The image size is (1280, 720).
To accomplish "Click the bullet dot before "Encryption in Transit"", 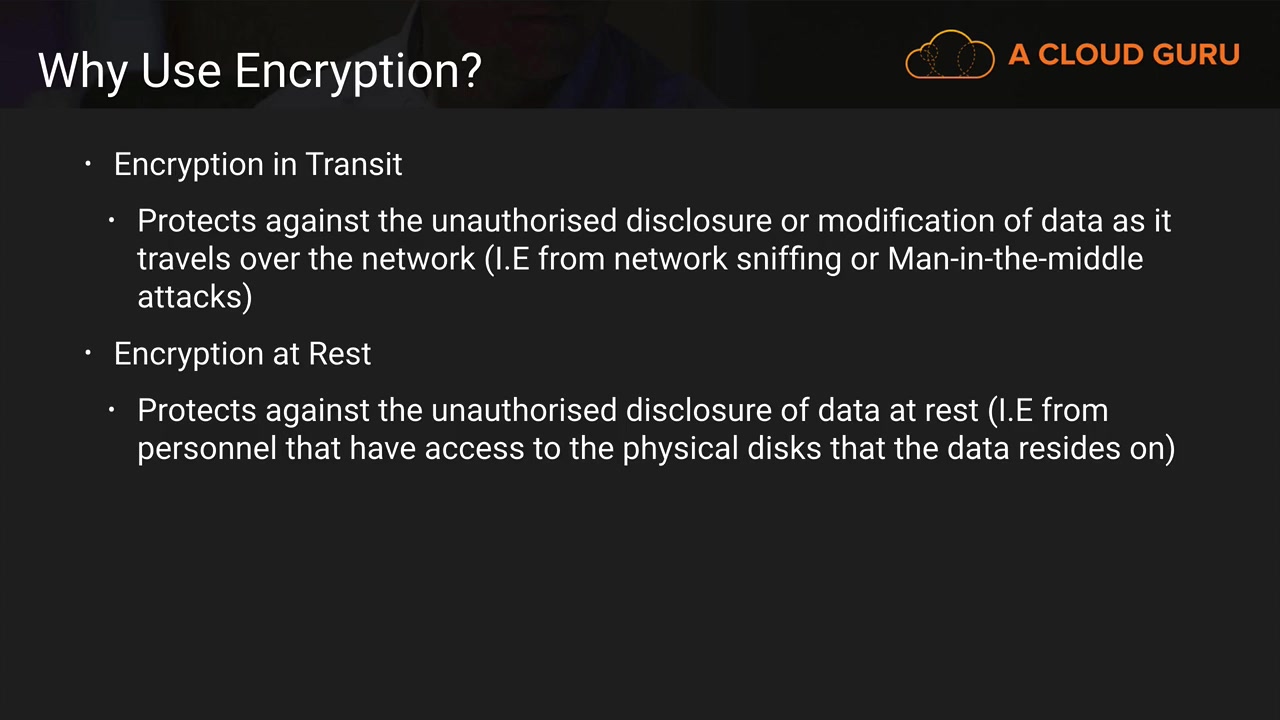I will (88, 163).
